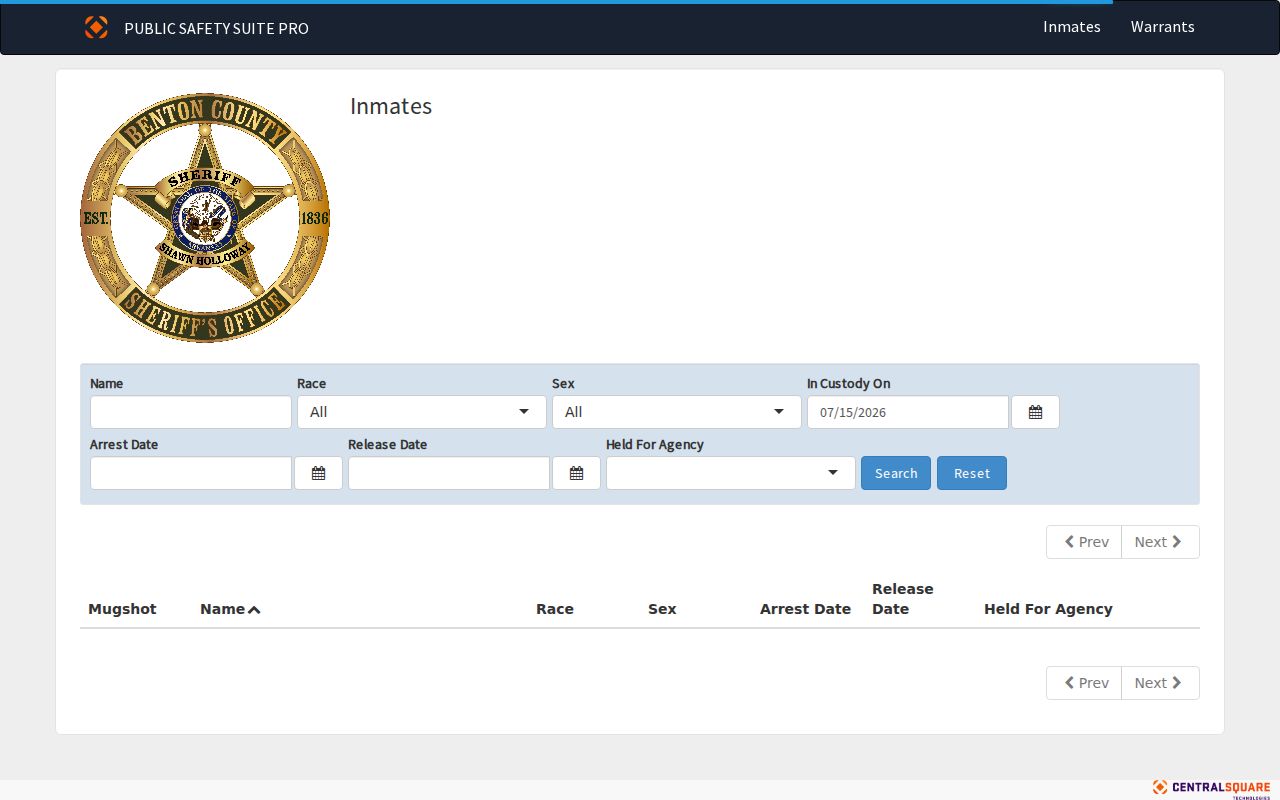1280x800 pixels.
Task: Focus the In Custody On date field
Action: click(x=908, y=412)
